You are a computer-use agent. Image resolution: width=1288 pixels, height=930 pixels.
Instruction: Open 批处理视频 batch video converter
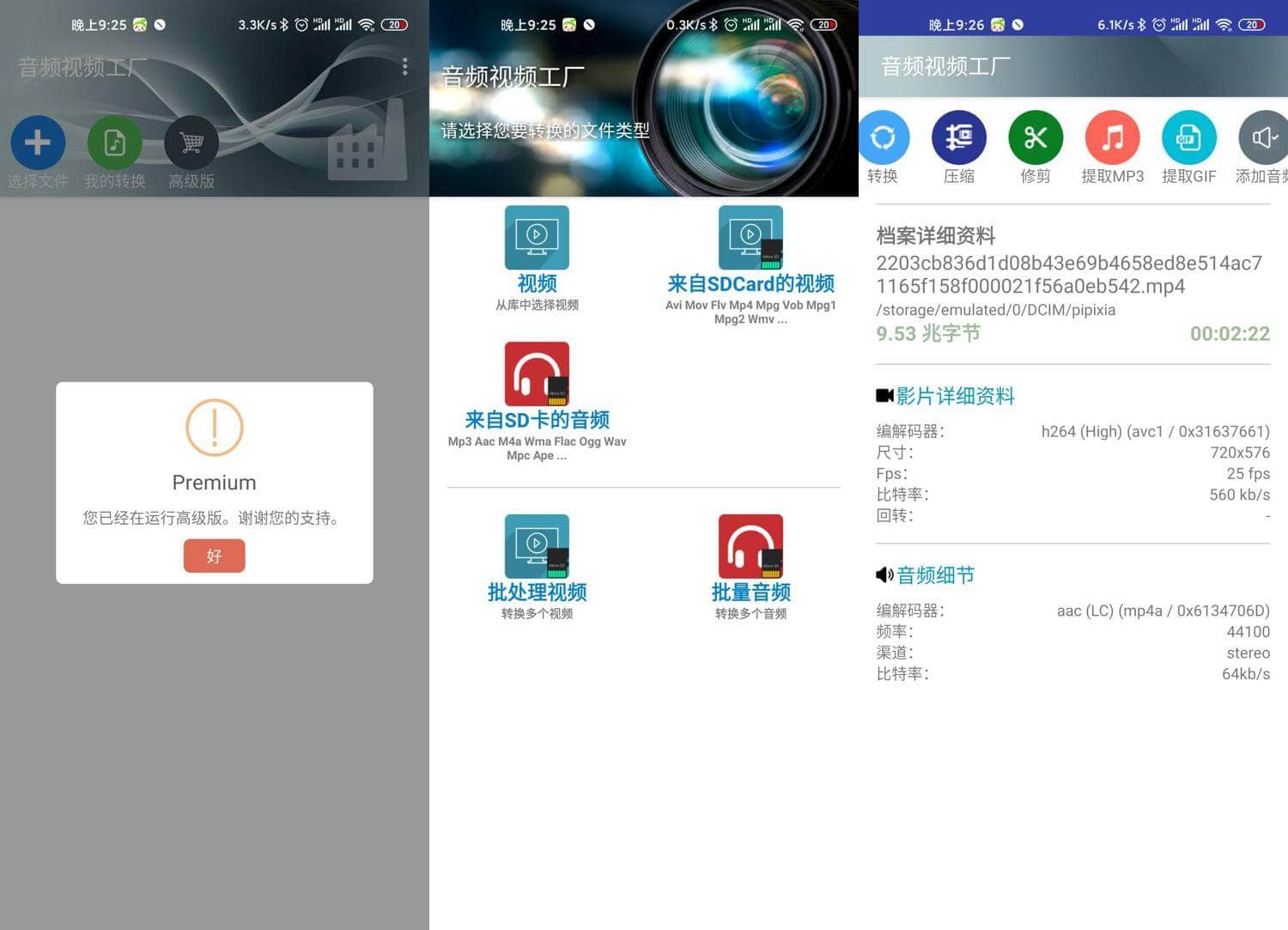click(537, 547)
